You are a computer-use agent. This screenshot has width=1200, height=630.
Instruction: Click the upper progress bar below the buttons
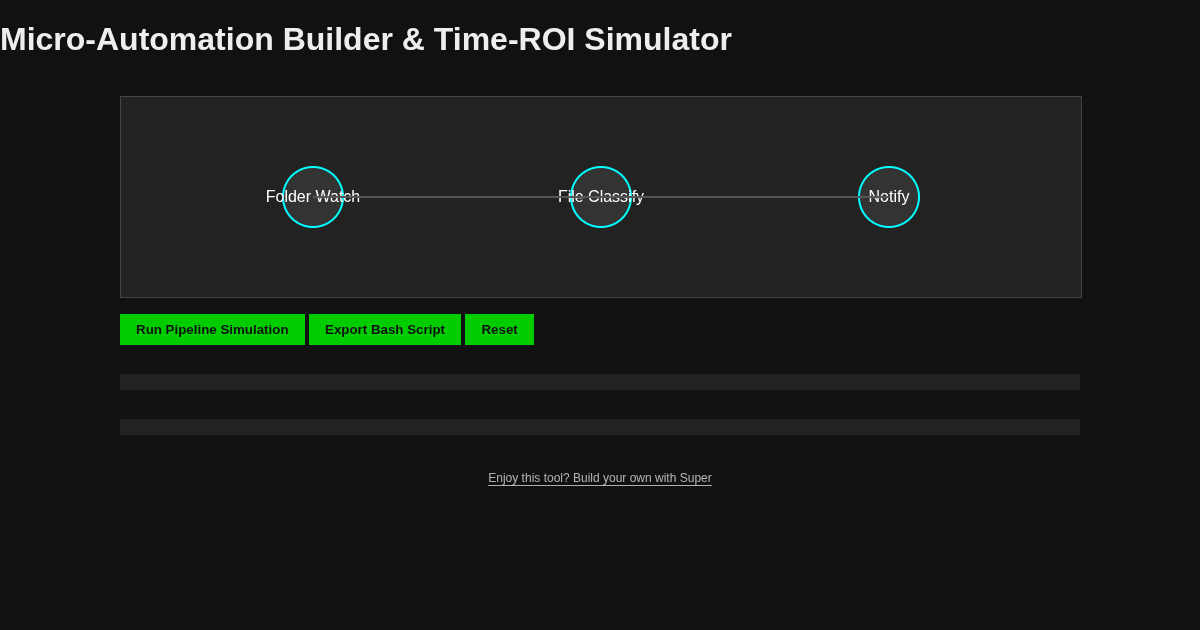point(600,382)
